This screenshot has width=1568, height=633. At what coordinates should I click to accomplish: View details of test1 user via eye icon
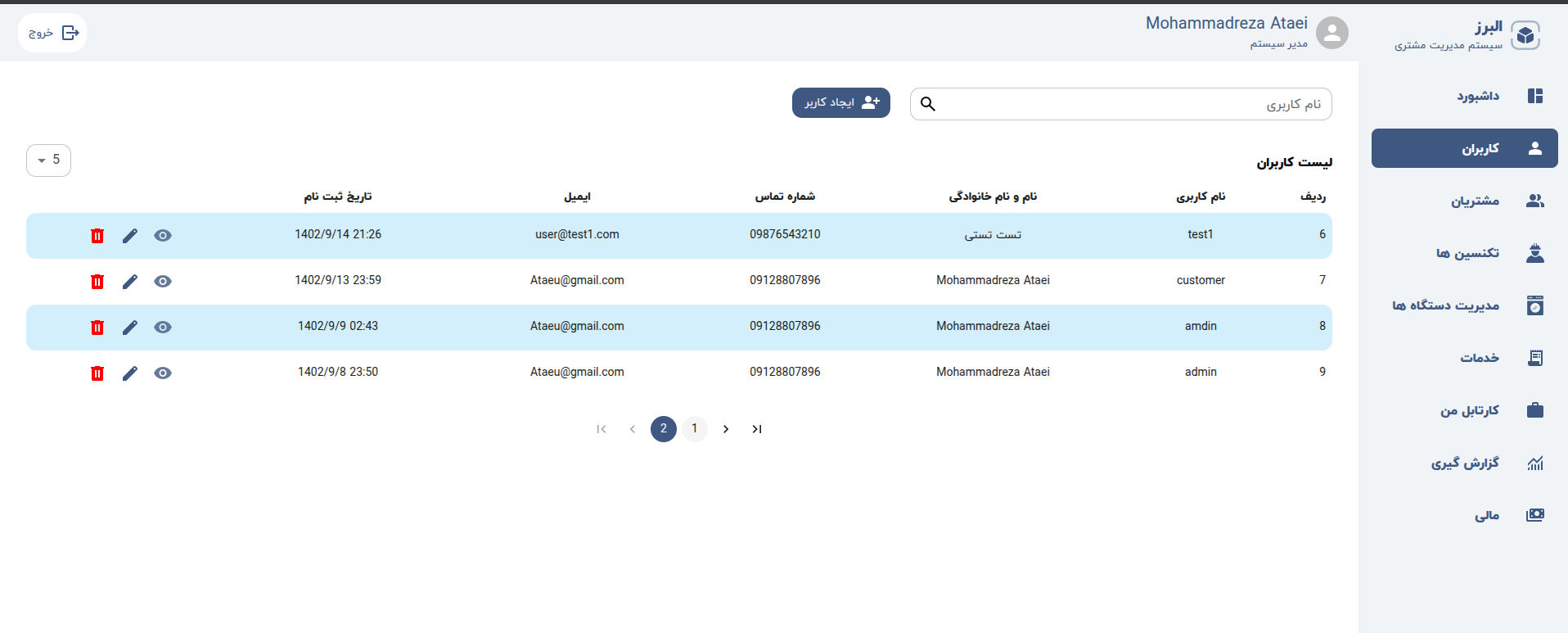tap(163, 236)
